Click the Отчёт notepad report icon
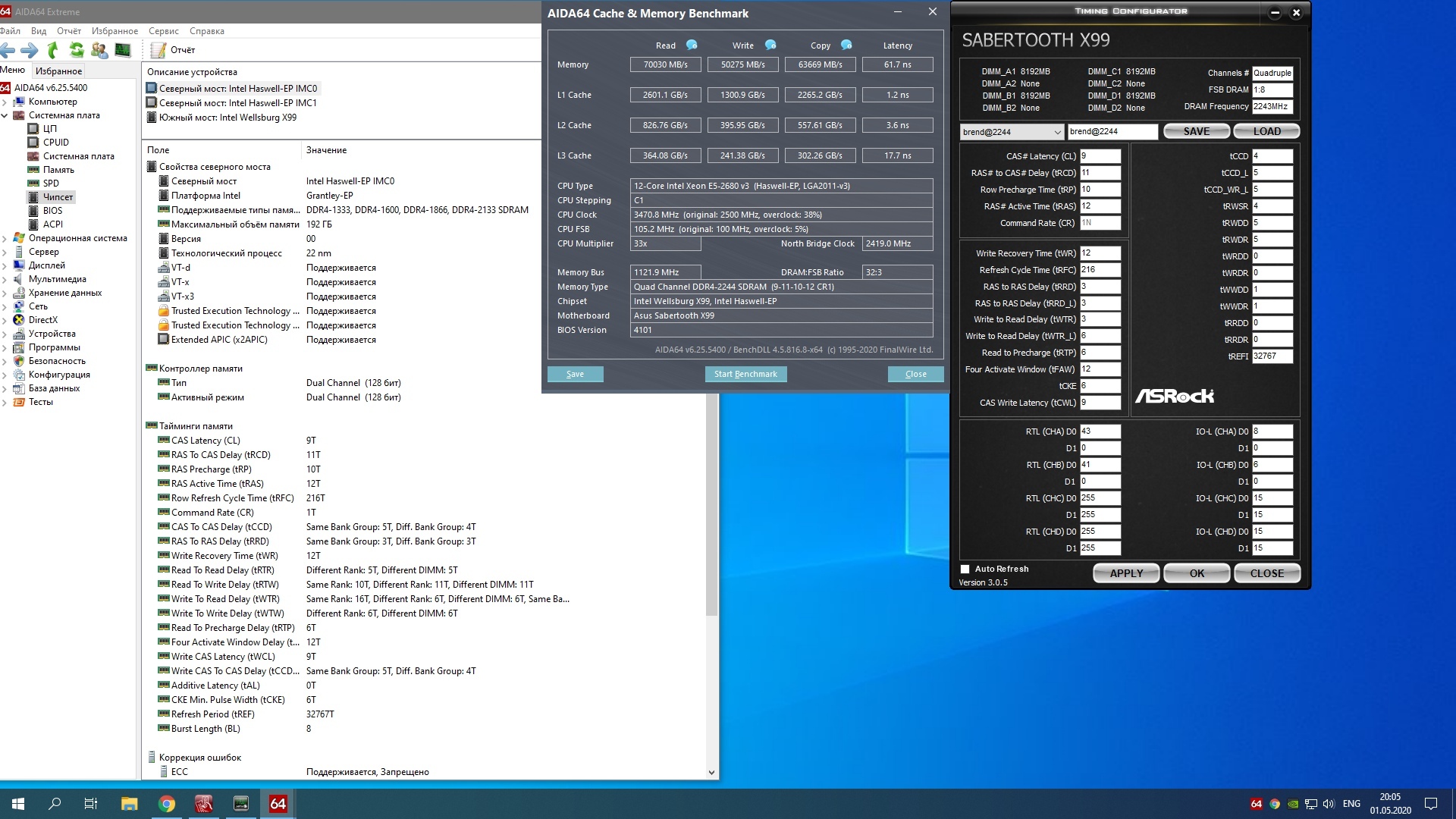This screenshot has height=819, width=1456. point(158,50)
